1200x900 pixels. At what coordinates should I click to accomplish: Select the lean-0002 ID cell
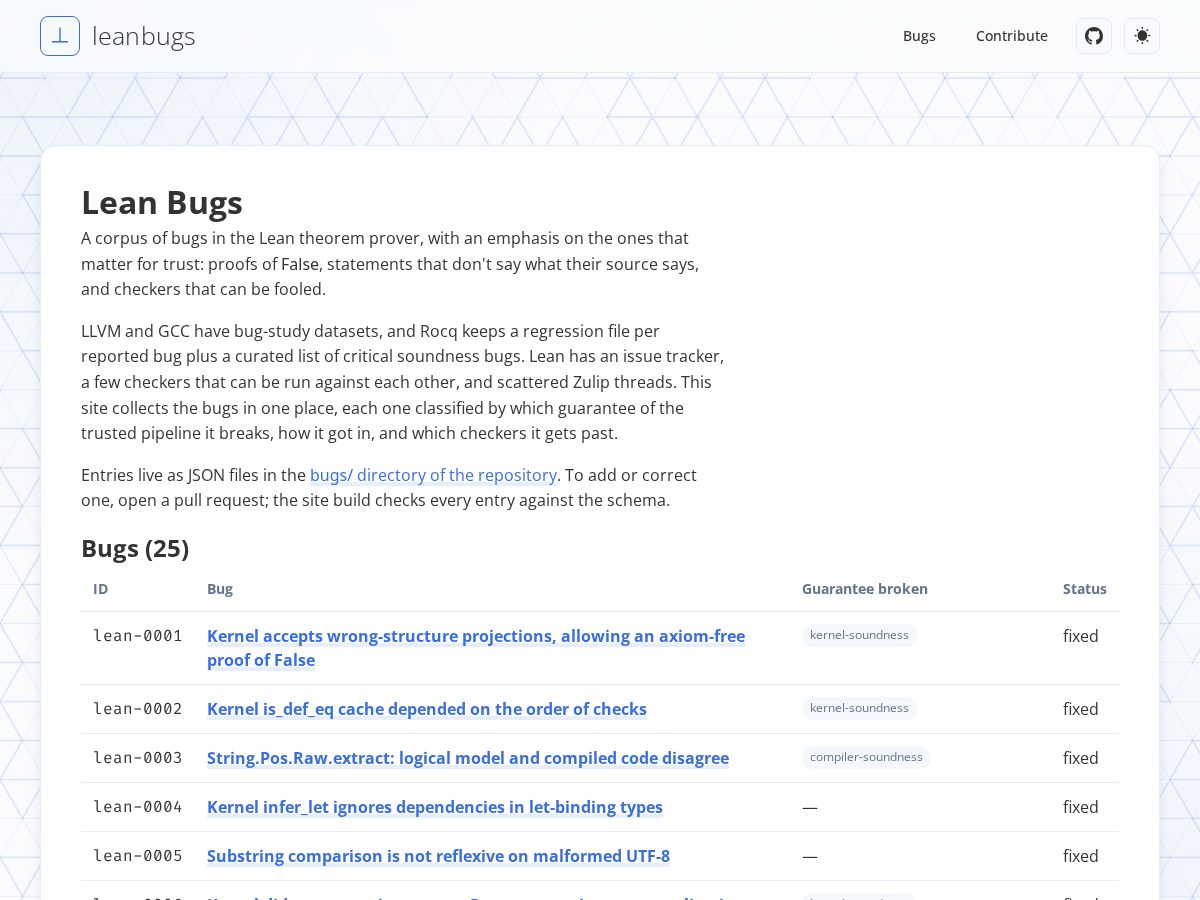coord(138,709)
